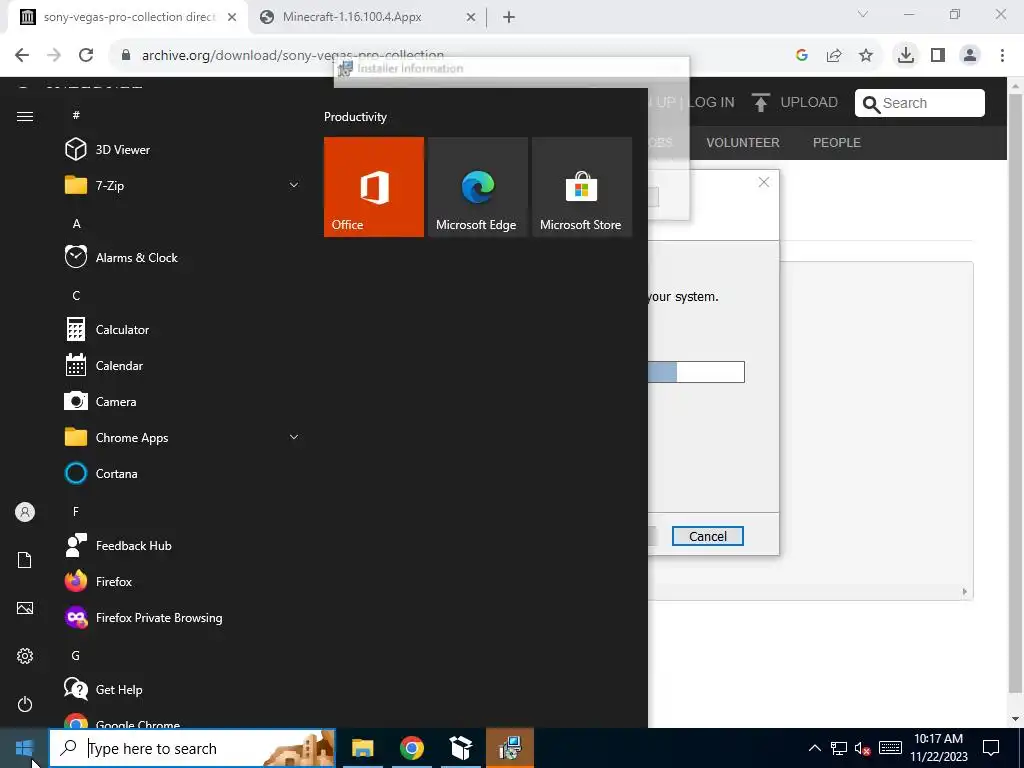This screenshot has width=1024, height=768.
Task: Open the package app icon on taskbar
Action: pyautogui.click(x=461, y=748)
